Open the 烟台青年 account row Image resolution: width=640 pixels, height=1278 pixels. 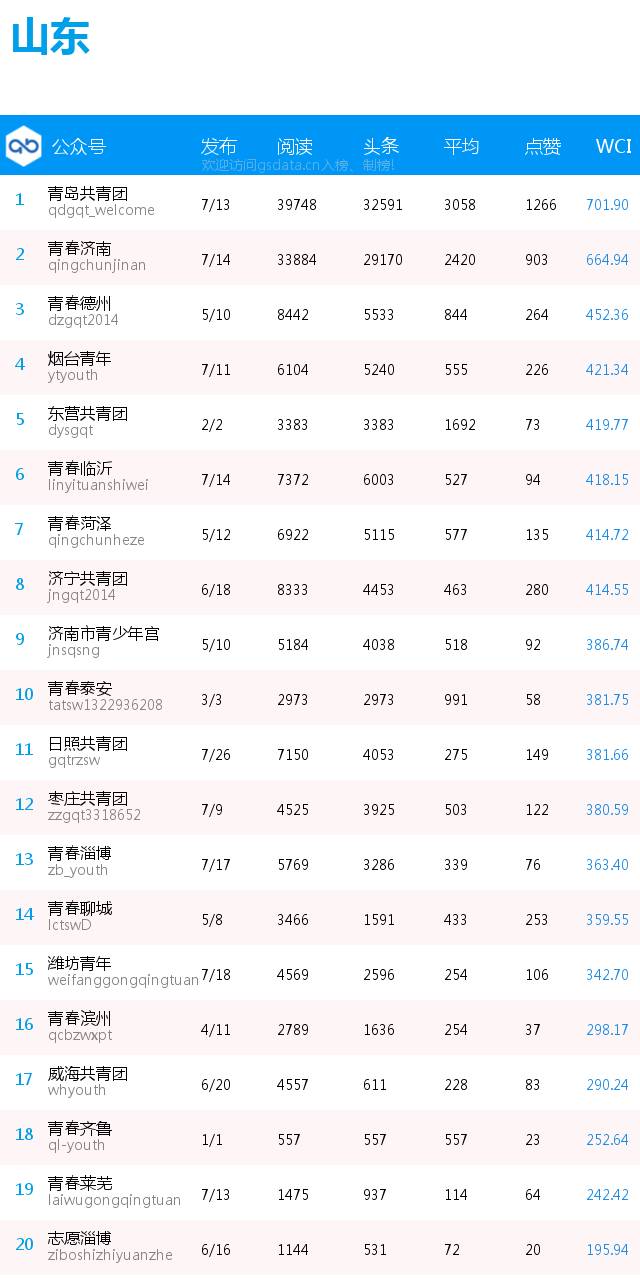[320, 366]
